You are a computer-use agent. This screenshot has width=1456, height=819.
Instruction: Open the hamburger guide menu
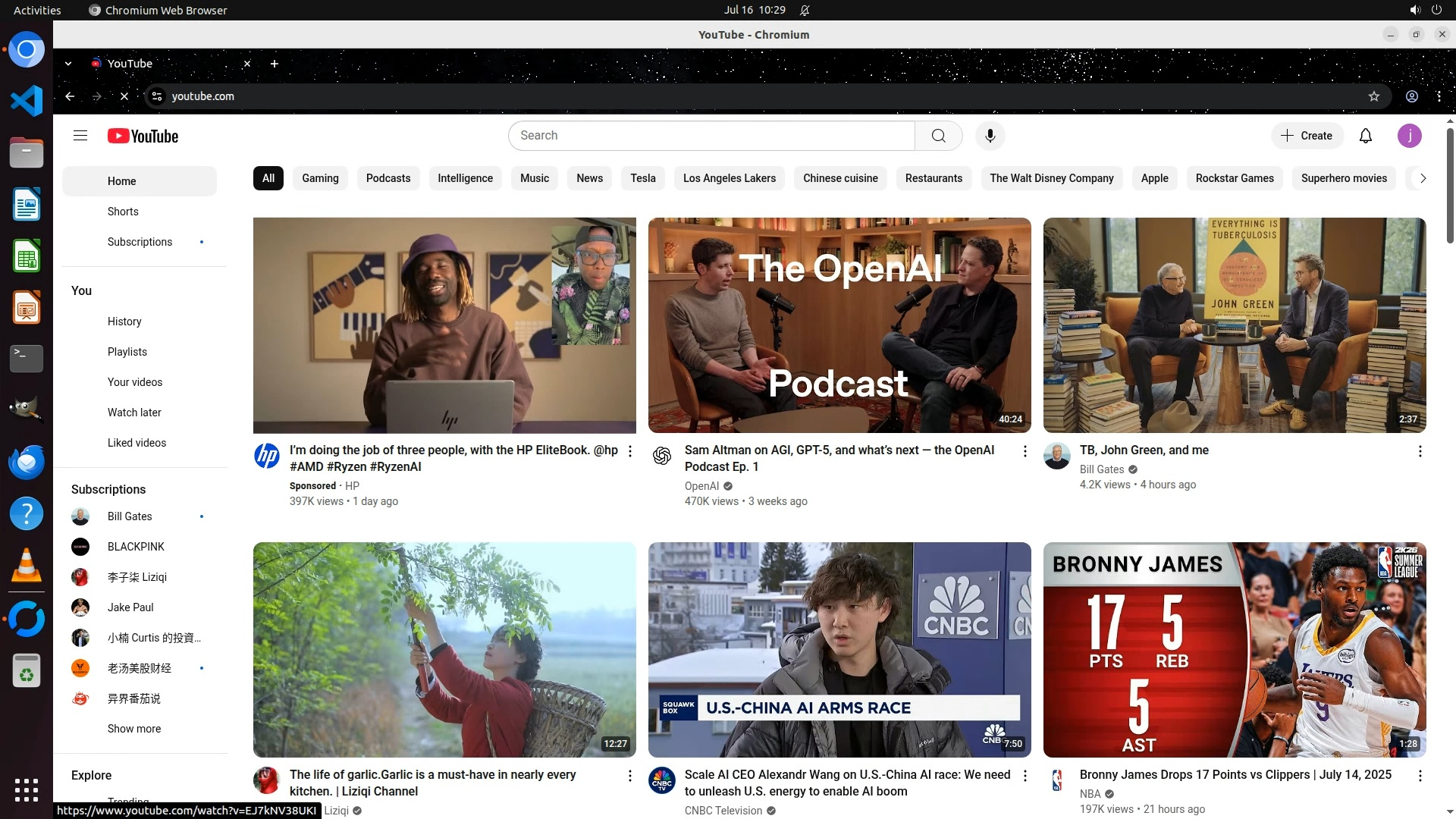click(x=80, y=136)
